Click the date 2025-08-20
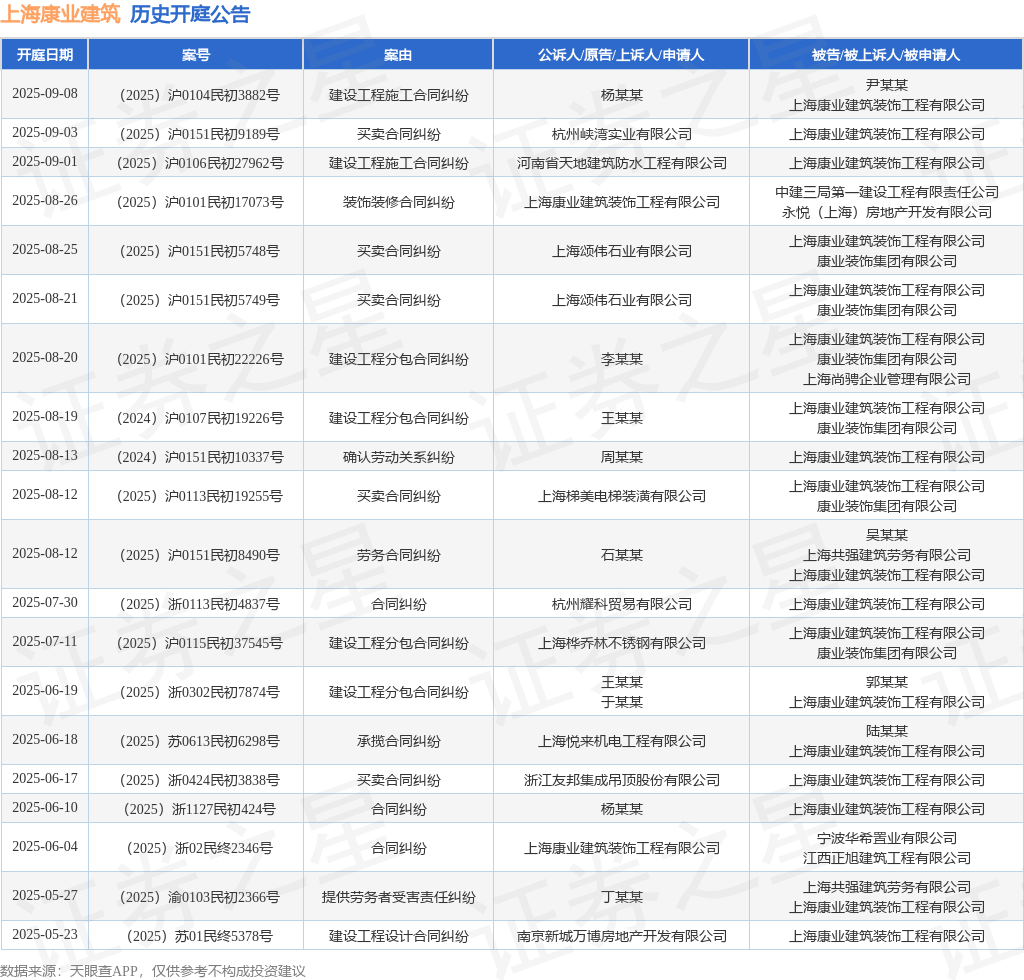The height and width of the screenshot is (980, 1024). click(44, 357)
